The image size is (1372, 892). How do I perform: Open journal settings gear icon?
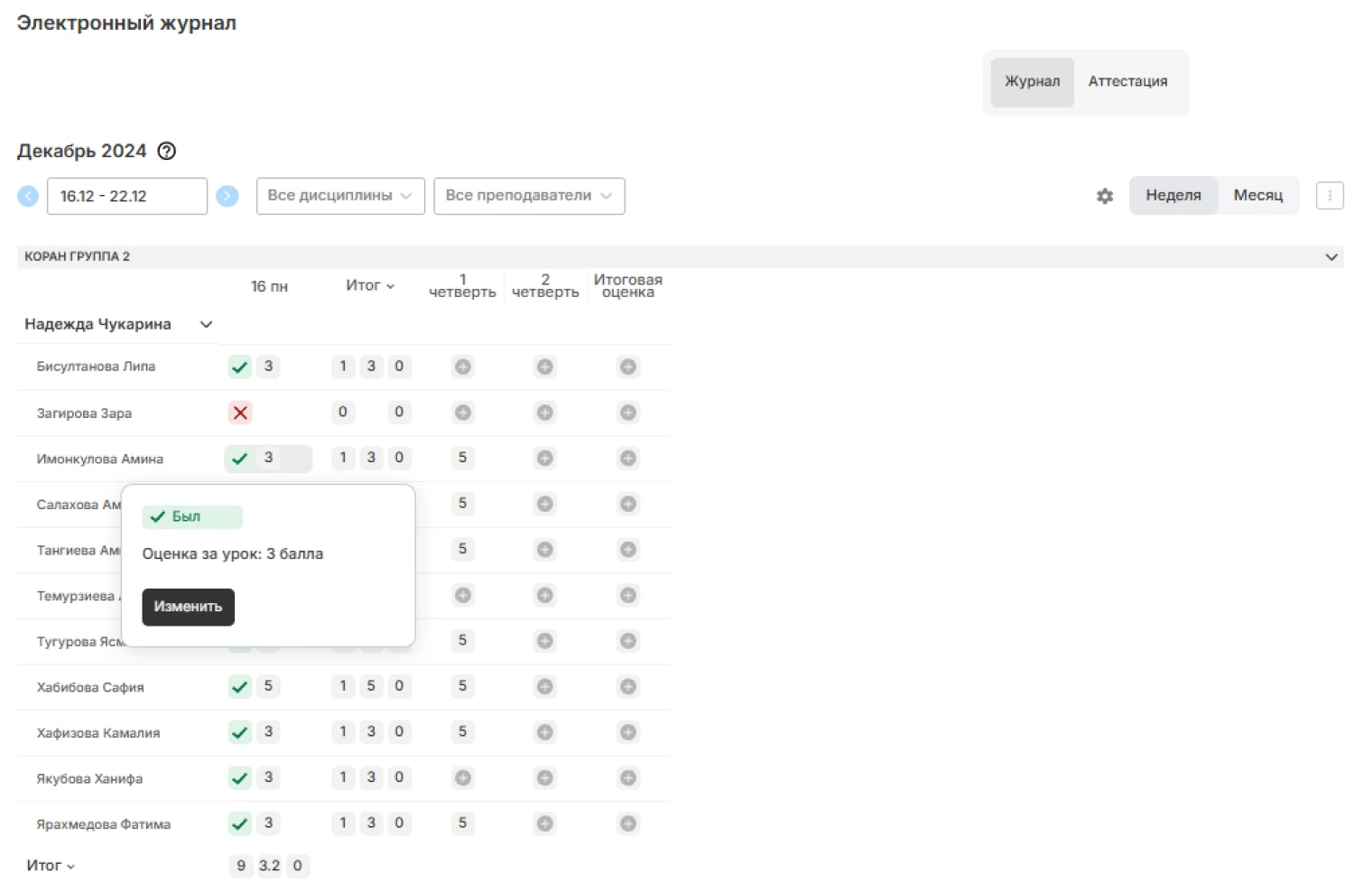click(1105, 196)
